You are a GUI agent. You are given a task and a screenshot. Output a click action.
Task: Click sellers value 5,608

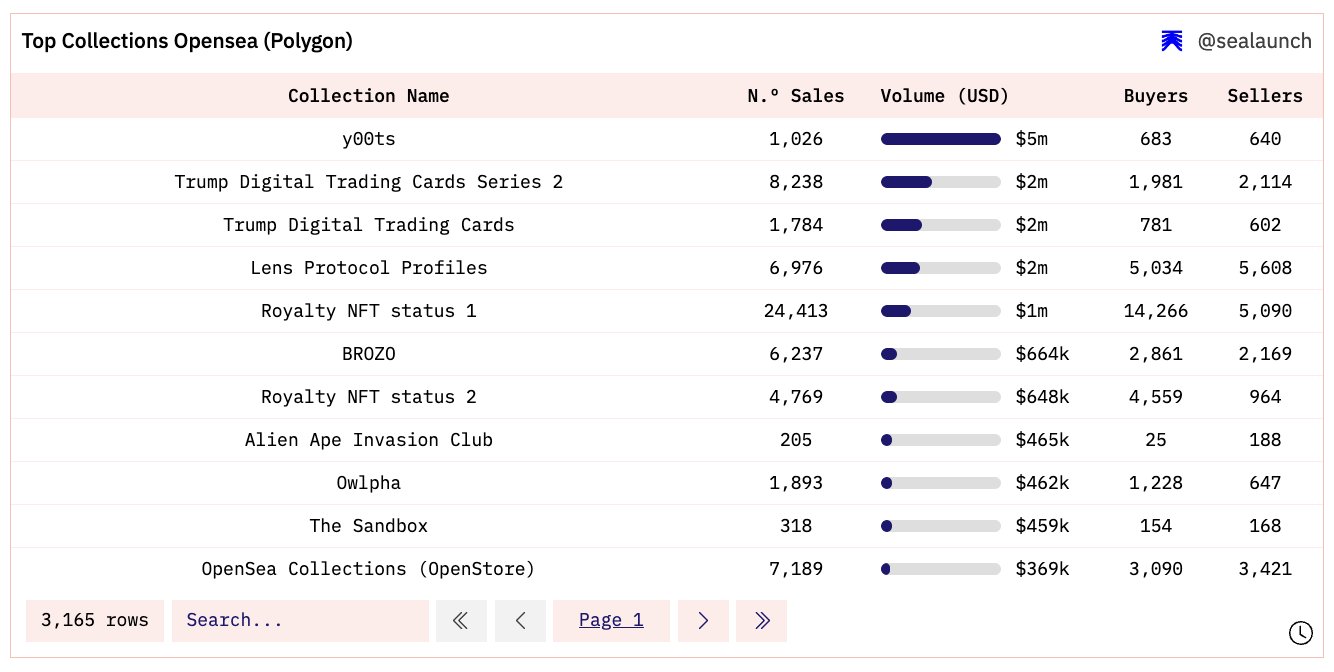[1265, 268]
